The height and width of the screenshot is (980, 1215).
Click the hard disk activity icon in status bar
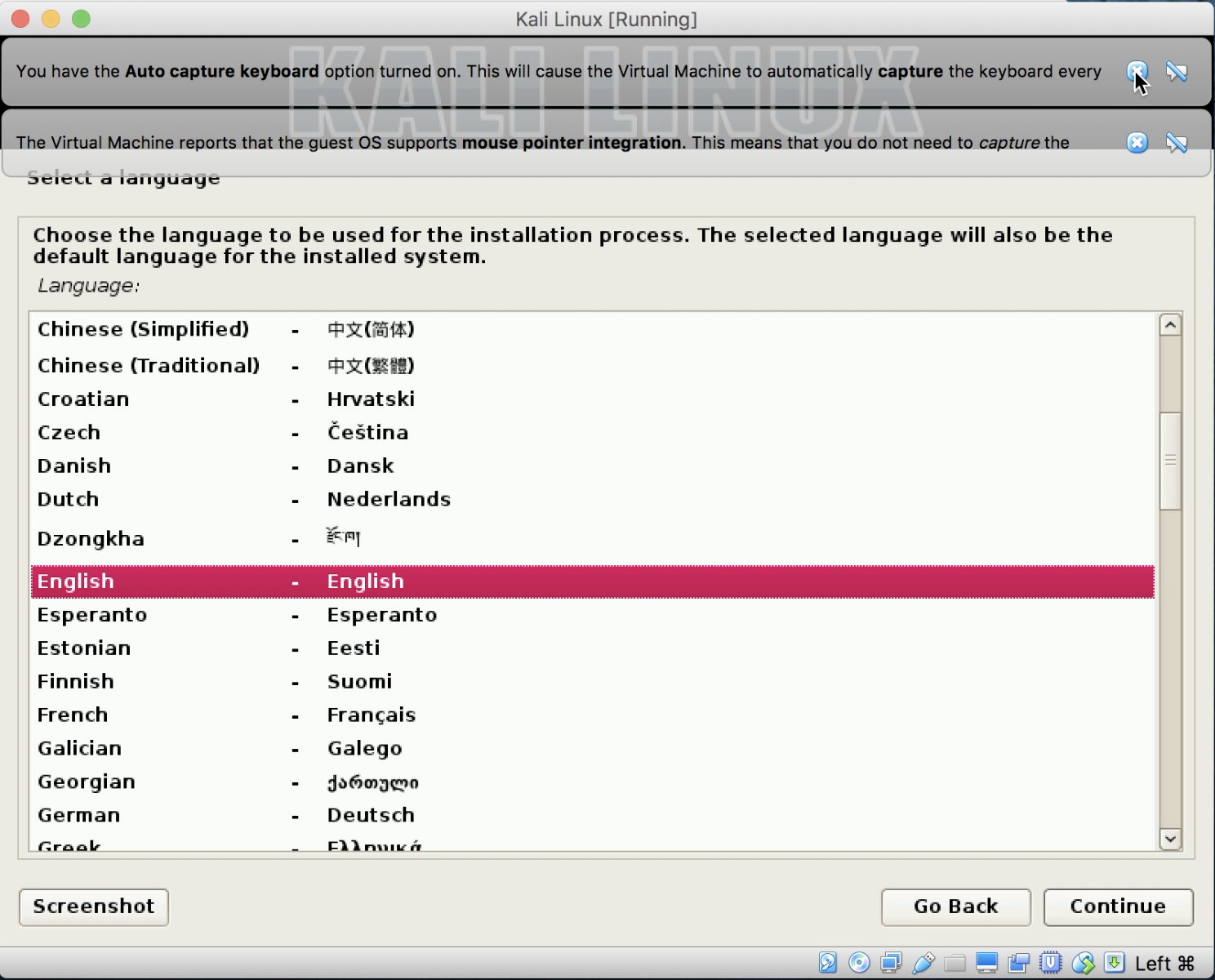pos(828,963)
